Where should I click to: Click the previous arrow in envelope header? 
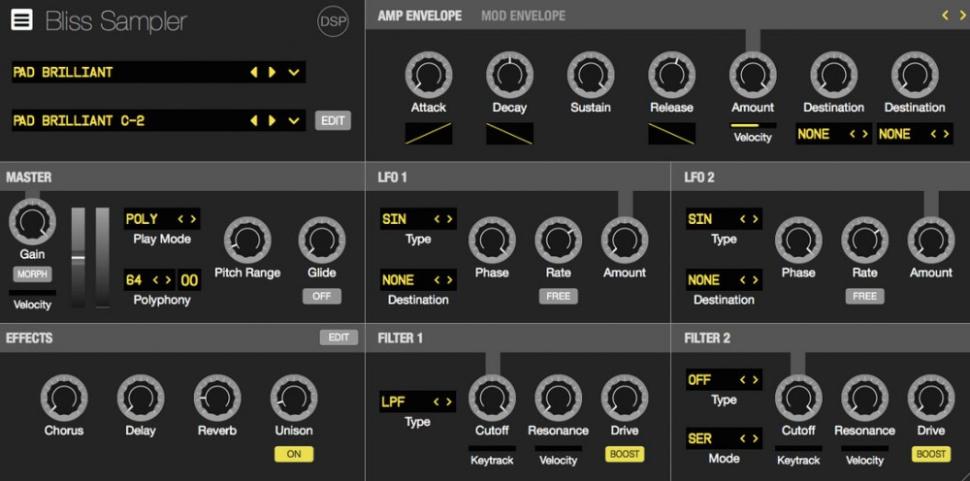(945, 15)
